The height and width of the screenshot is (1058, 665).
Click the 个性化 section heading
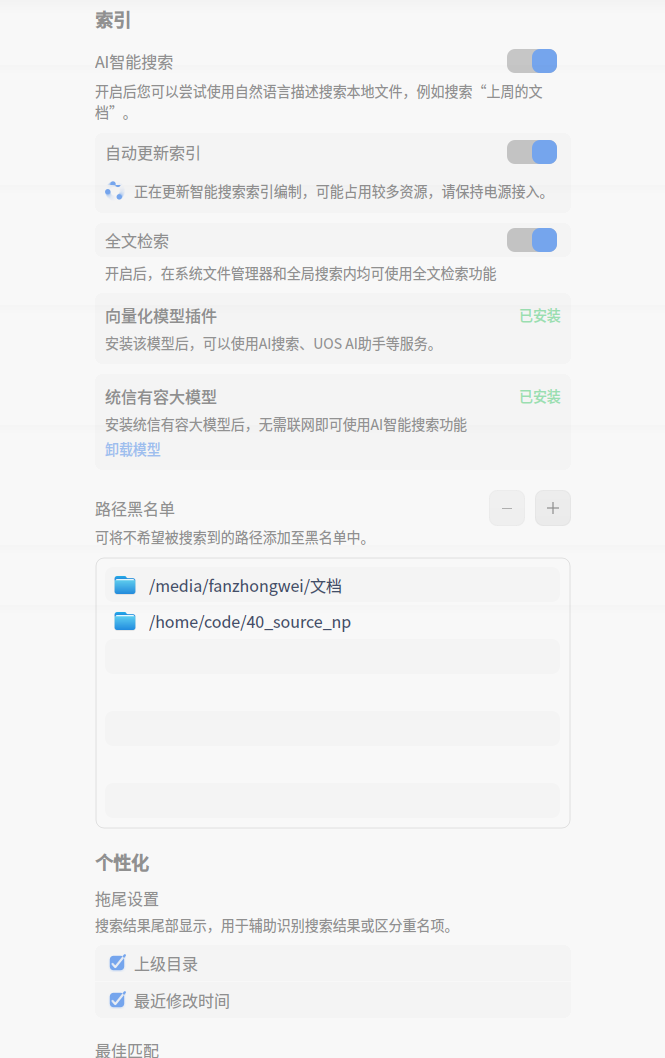click(122, 863)
